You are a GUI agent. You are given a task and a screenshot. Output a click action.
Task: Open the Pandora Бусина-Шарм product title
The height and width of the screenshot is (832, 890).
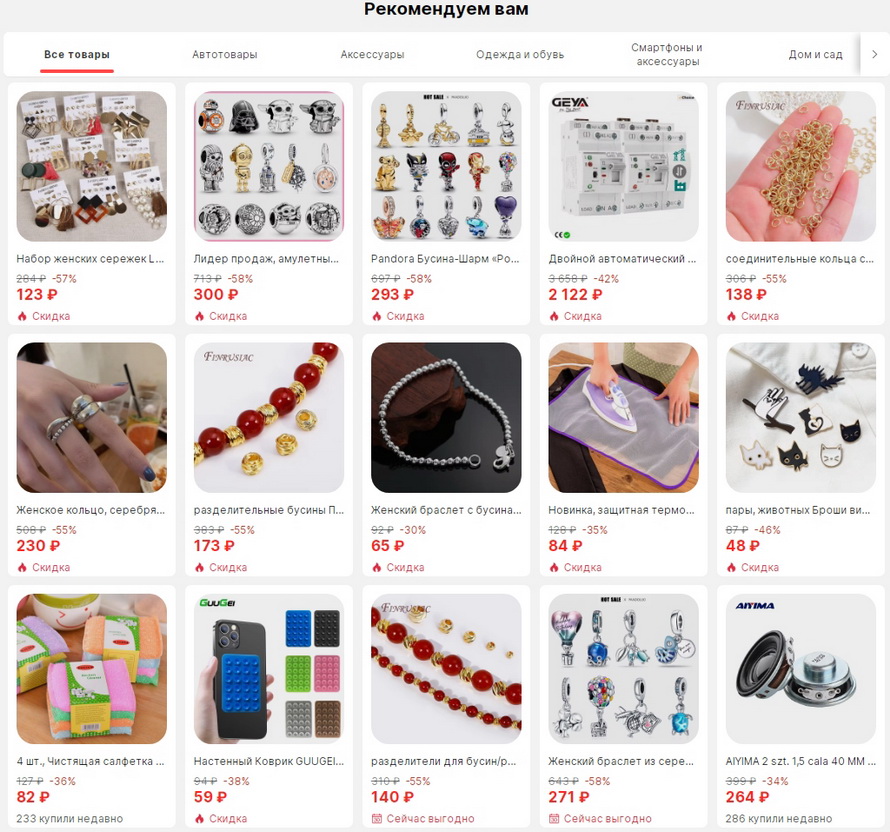(x=446, y=259)
